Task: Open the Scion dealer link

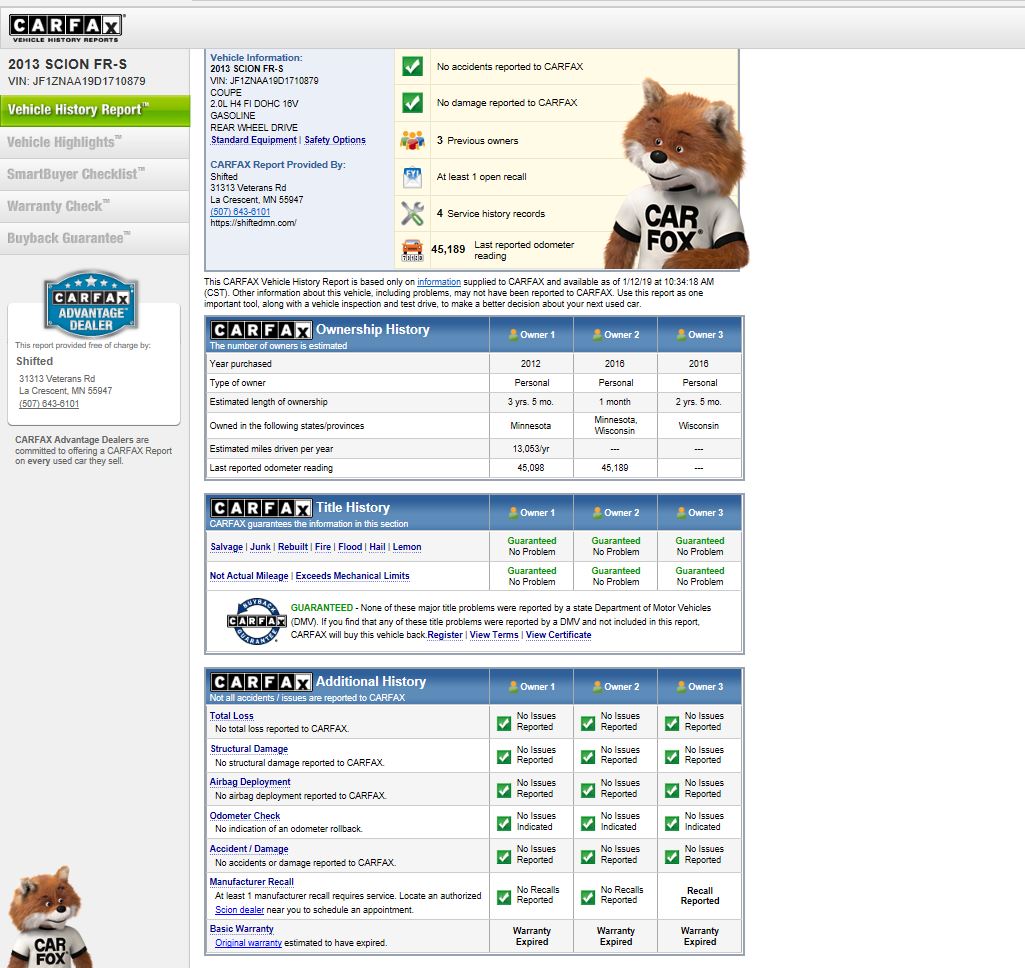Action: (239, 910)
